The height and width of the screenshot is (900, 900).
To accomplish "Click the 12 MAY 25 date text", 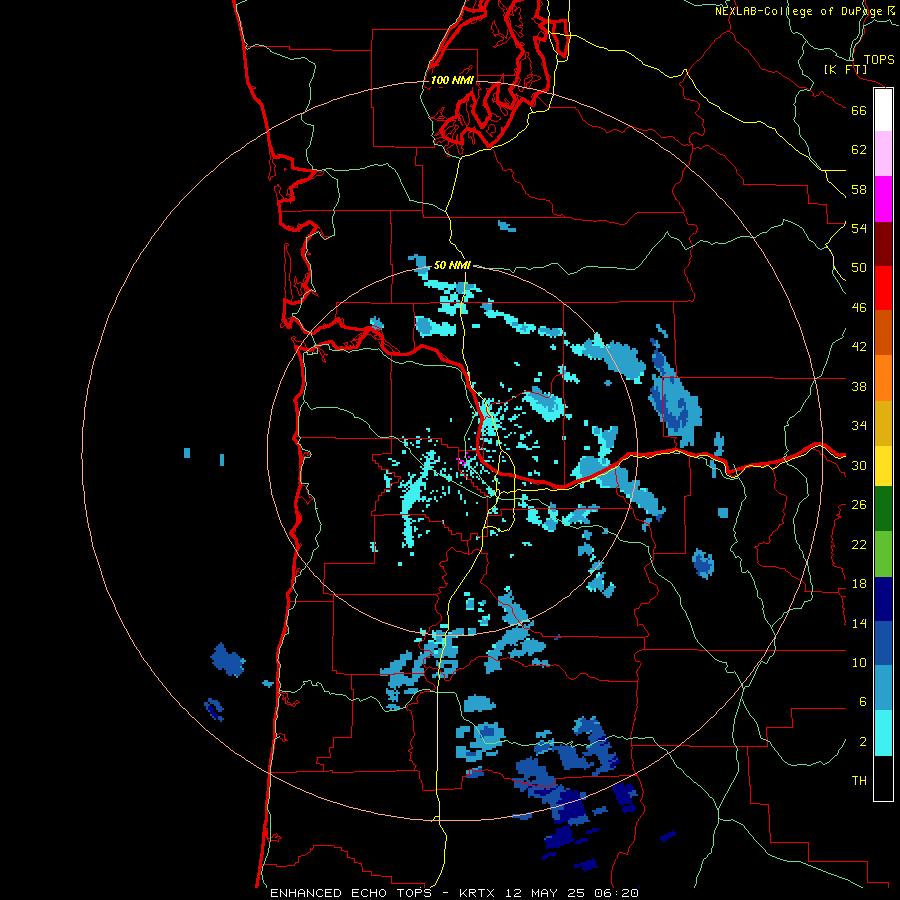I will click(x=544, y=893).
